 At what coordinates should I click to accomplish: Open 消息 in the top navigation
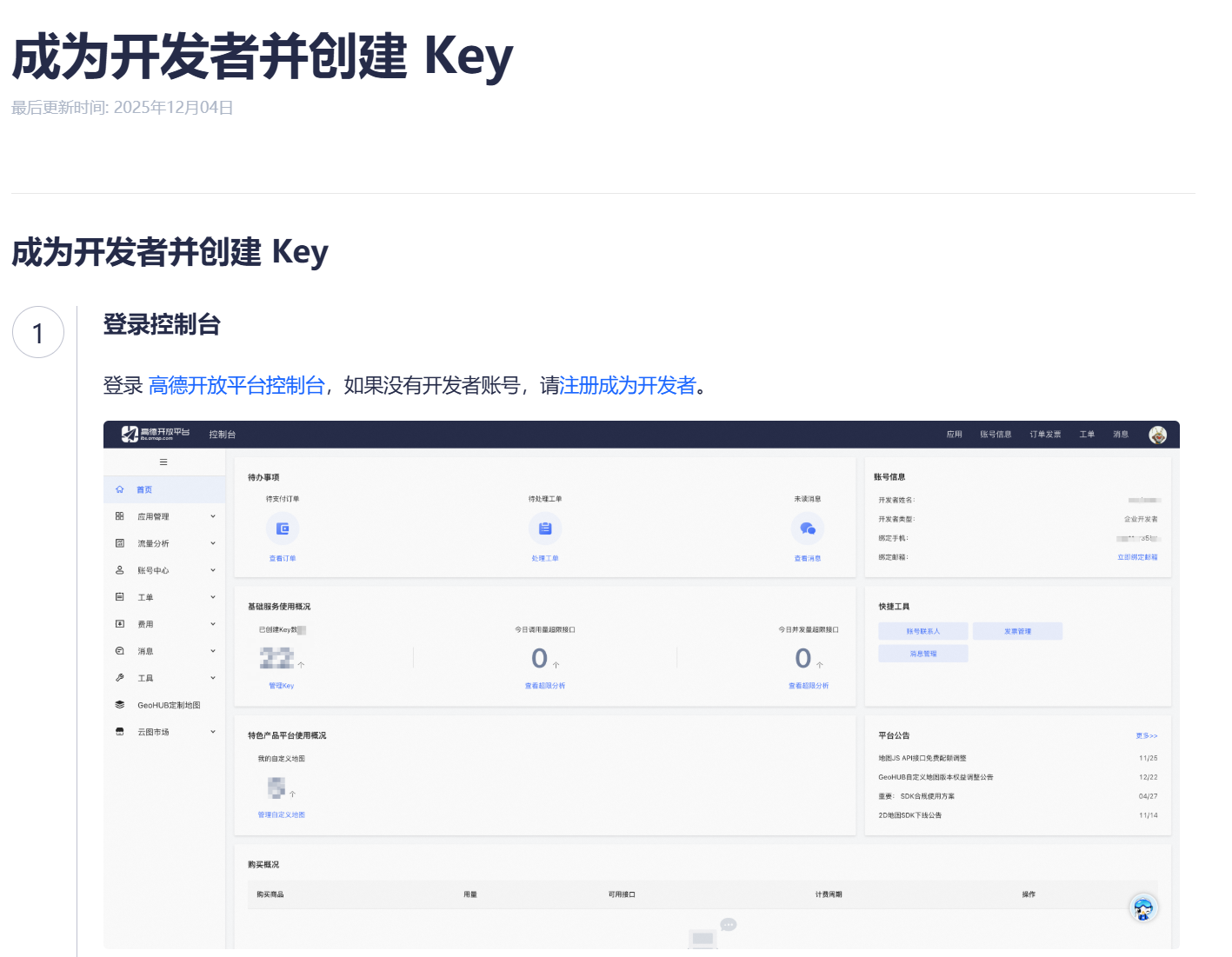coord(1122,435)
